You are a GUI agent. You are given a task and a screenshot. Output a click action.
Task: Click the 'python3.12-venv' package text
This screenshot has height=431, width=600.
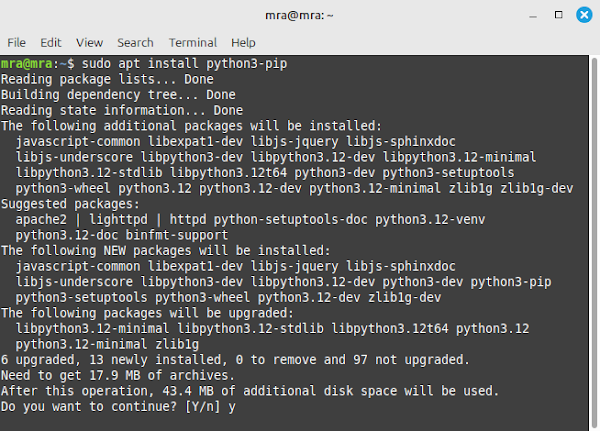(430, 220)
